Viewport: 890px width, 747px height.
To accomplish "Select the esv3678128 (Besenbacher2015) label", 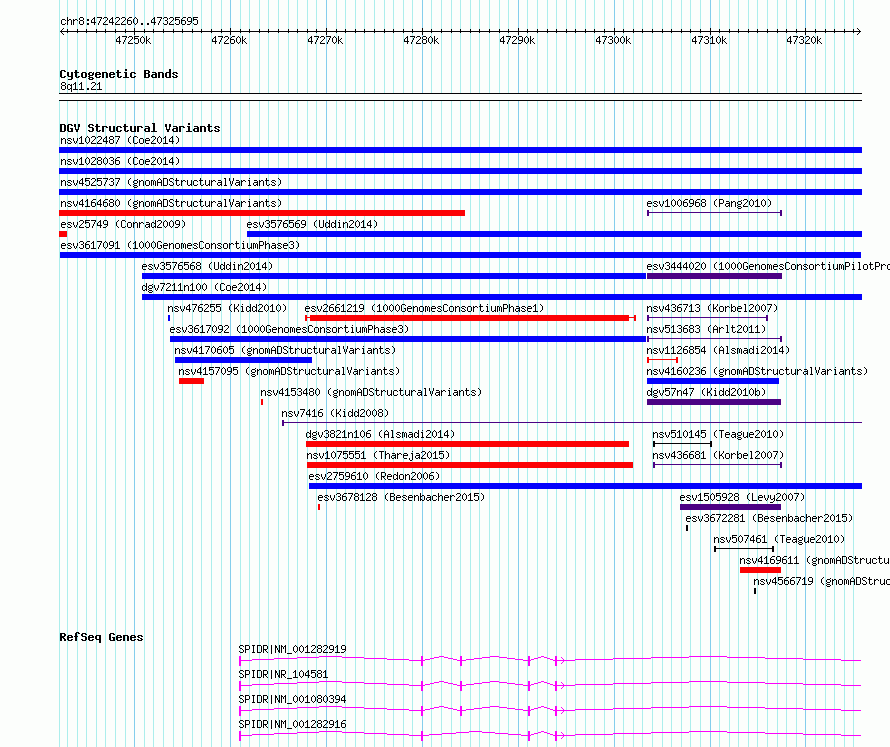I will point(401,497).
